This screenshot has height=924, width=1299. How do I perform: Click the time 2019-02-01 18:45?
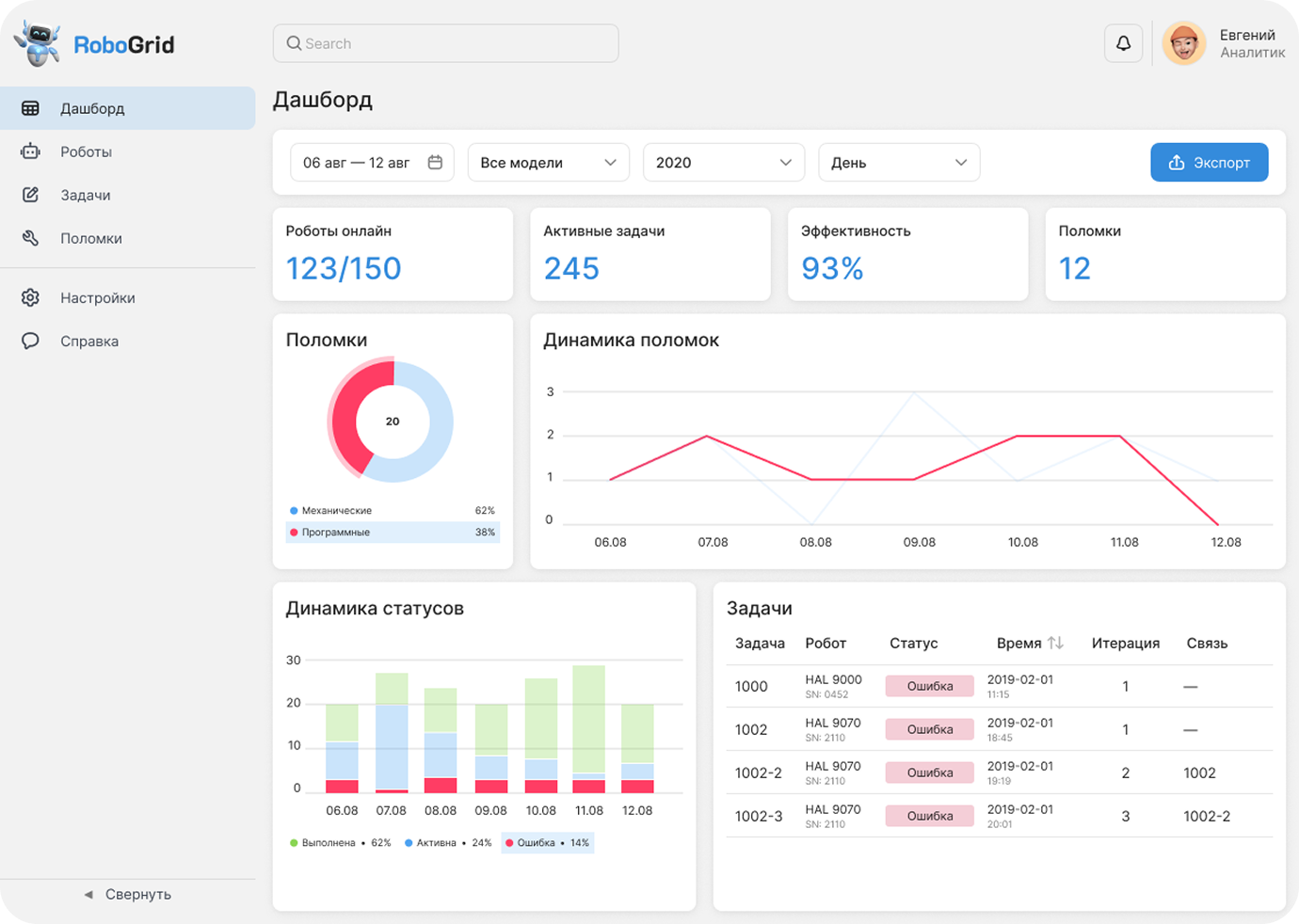tap(1020, 729)
